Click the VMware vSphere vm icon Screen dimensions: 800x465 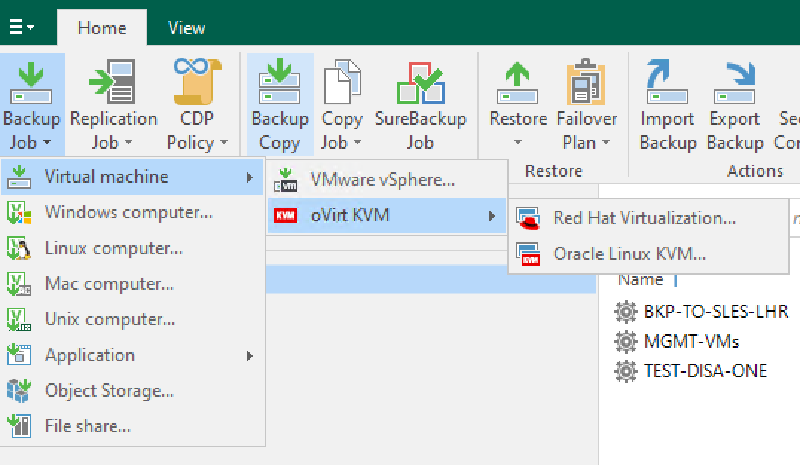pyautogui.click(x=286, y=180)
